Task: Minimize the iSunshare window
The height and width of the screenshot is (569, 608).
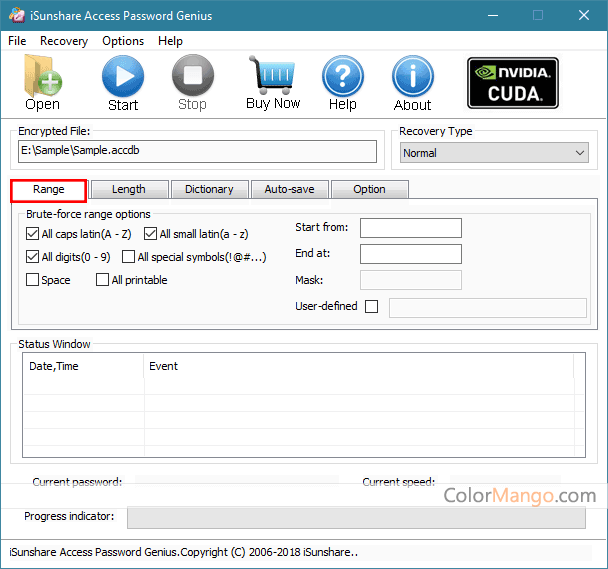Action: point(493,16)
